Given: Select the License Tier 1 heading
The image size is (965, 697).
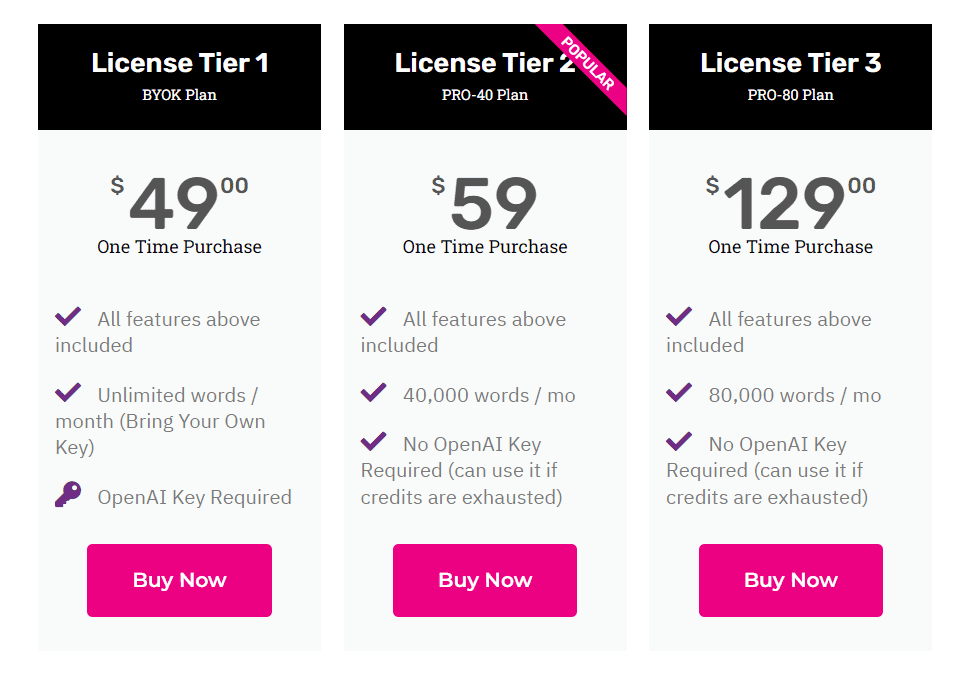Looking at the screenshot, I should (x=180, y=63).
